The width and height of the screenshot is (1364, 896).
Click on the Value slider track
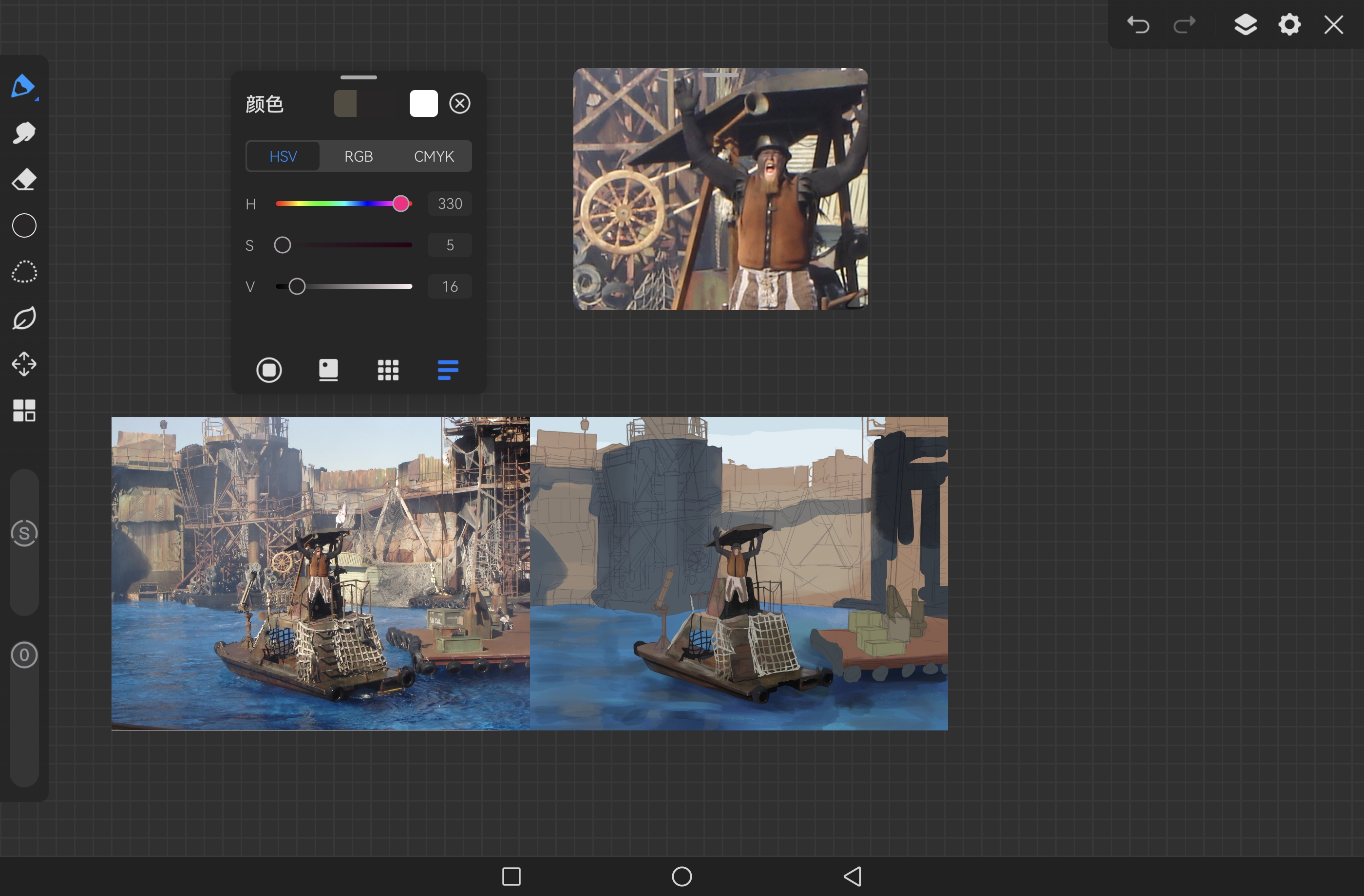coord(344,286)
